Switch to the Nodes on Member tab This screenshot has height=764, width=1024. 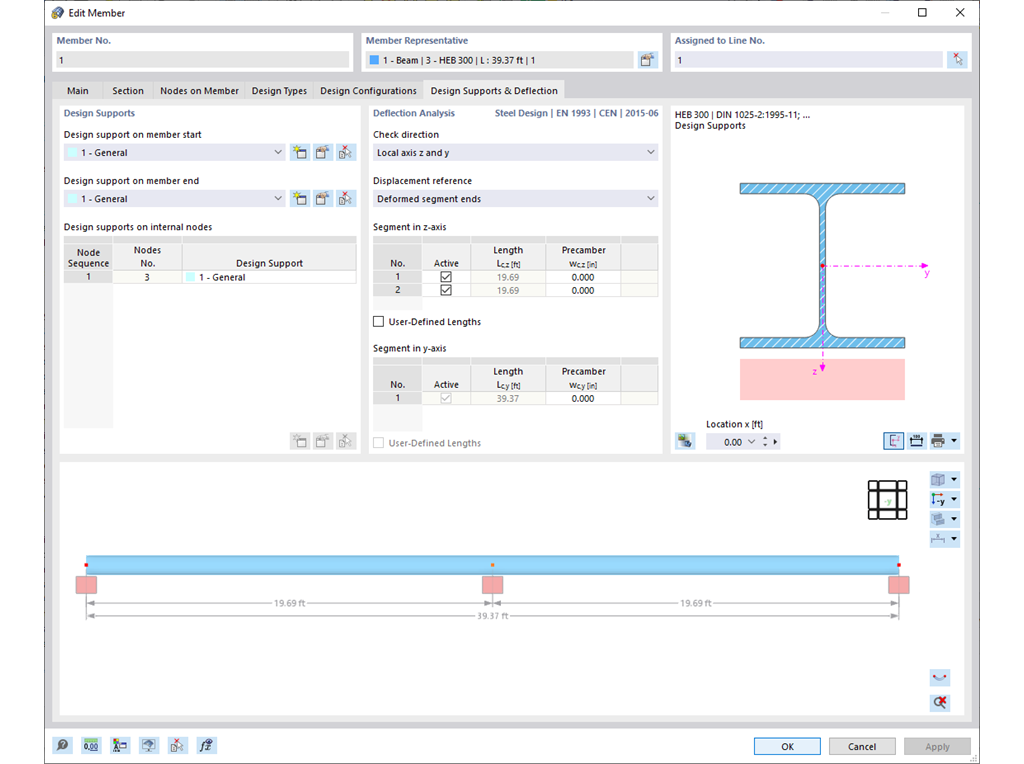click(x=199, y=90)
